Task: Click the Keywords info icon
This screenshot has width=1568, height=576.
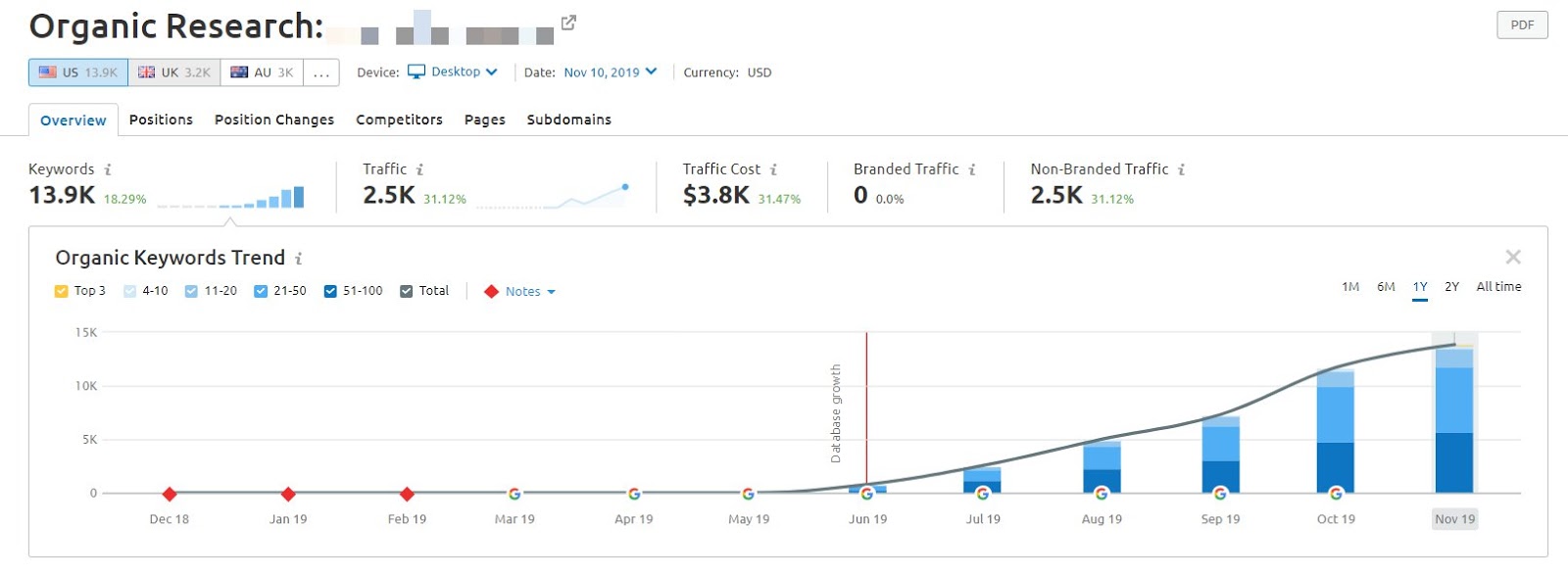Action: (x=108, y=169)
